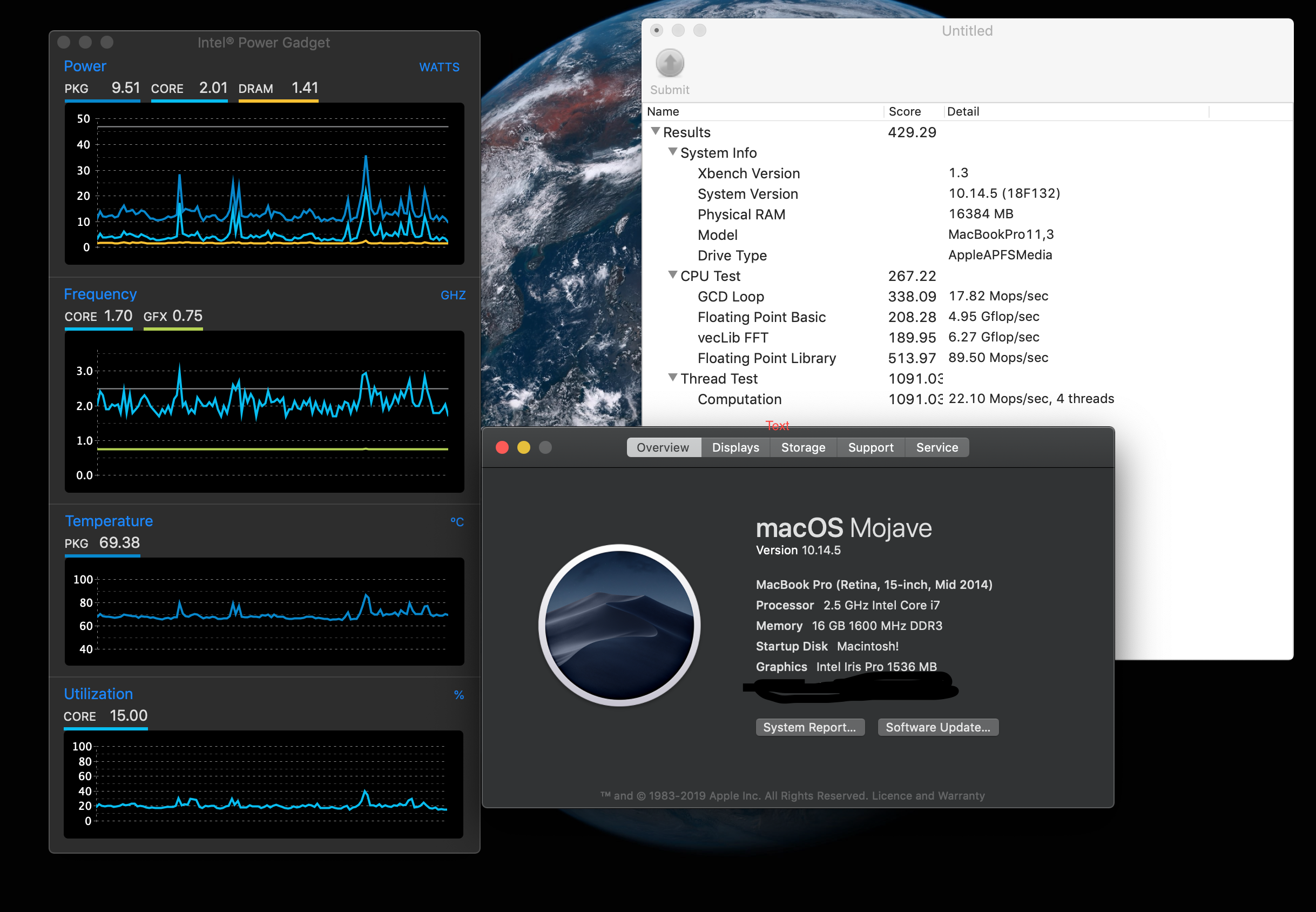
Task: Click the blue CORE power indicator
Action: [x=189, y=99]
